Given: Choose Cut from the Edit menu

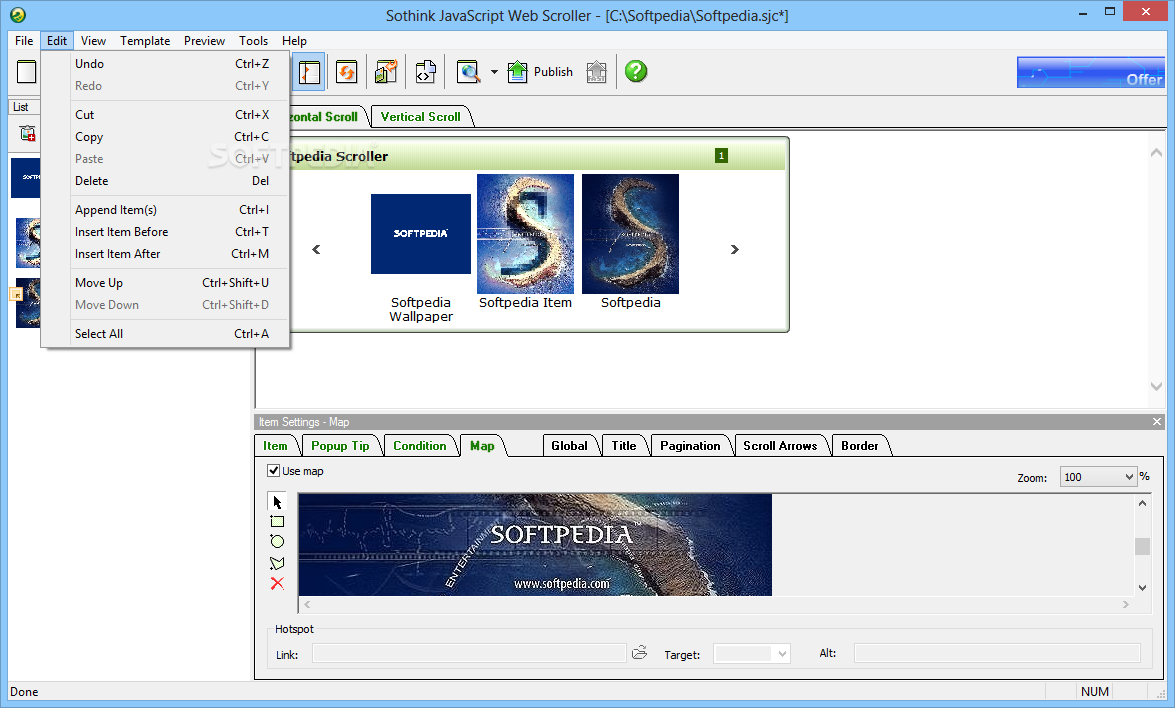Looking at the screenshot, I should [165, 115].
